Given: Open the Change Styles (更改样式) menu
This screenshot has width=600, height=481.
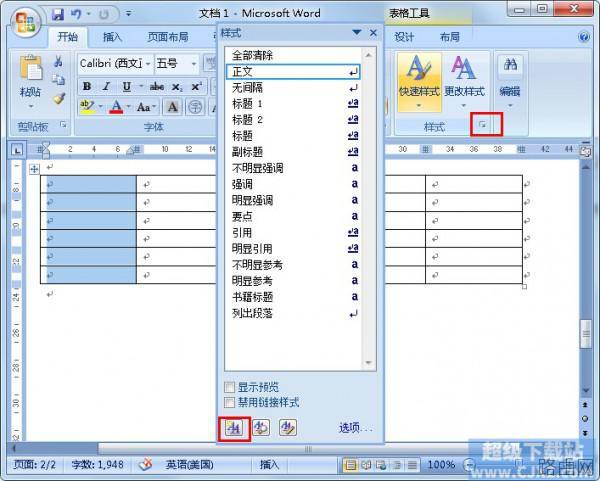Looking at the screenshot, I should (x=464, y=82).
